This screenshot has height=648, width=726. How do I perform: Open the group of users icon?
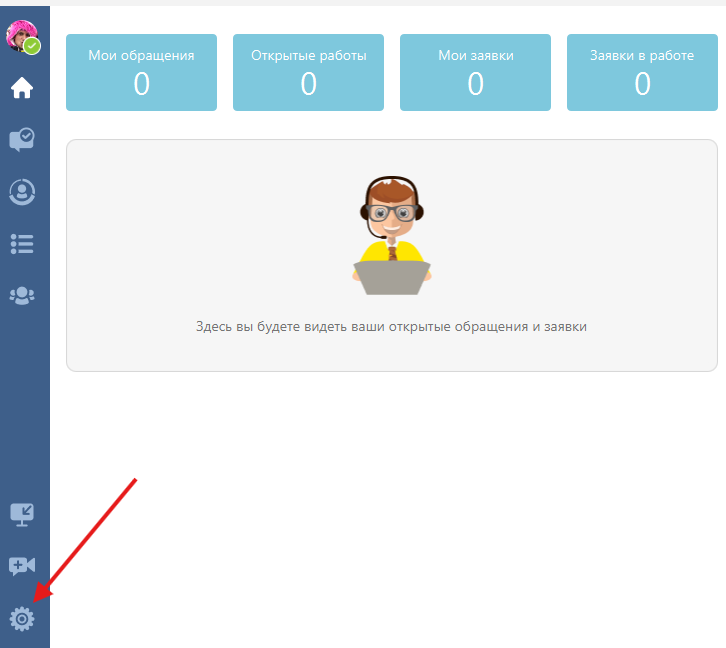(x=22, y=295)
